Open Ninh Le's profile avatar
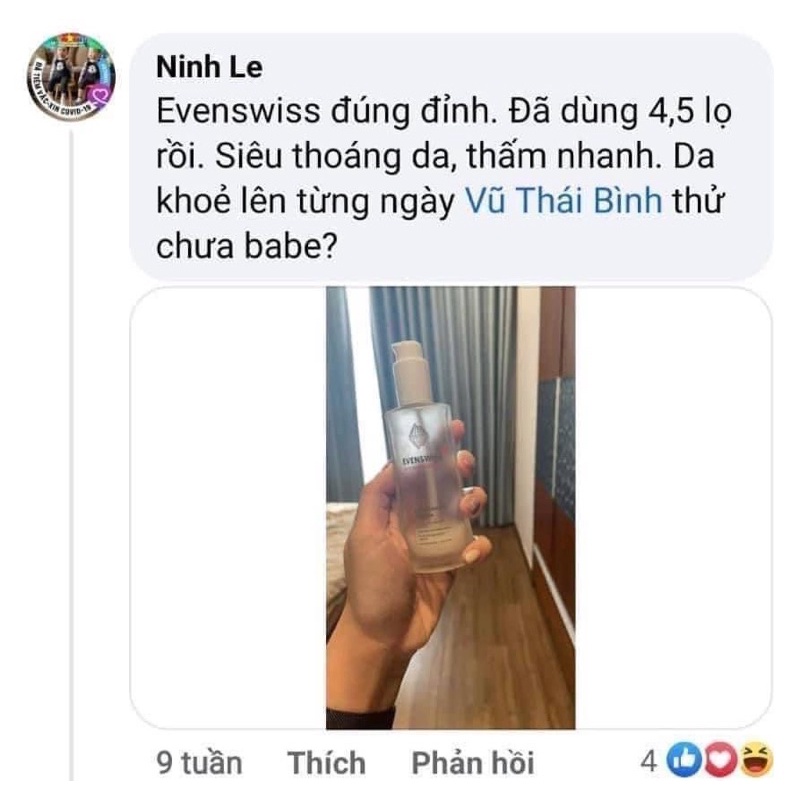The width and height of the screenshot is (800, 800). (71, 77)
